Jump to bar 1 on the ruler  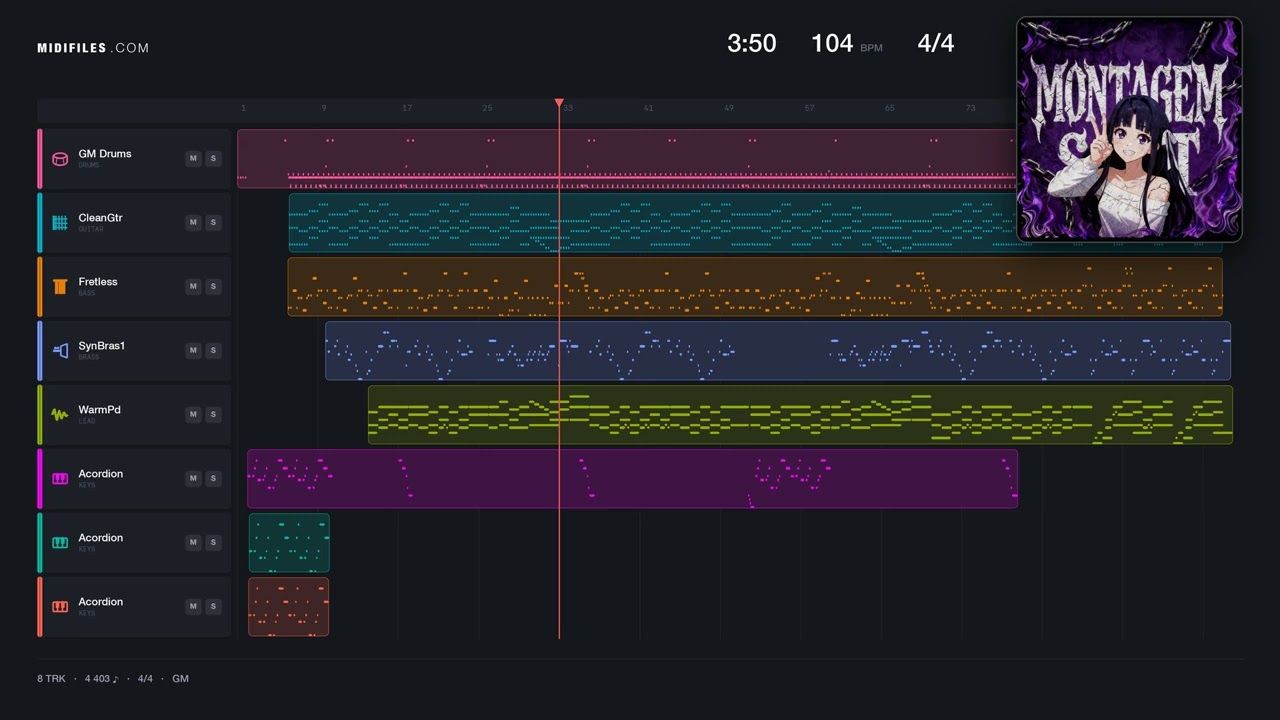[243, 108]
